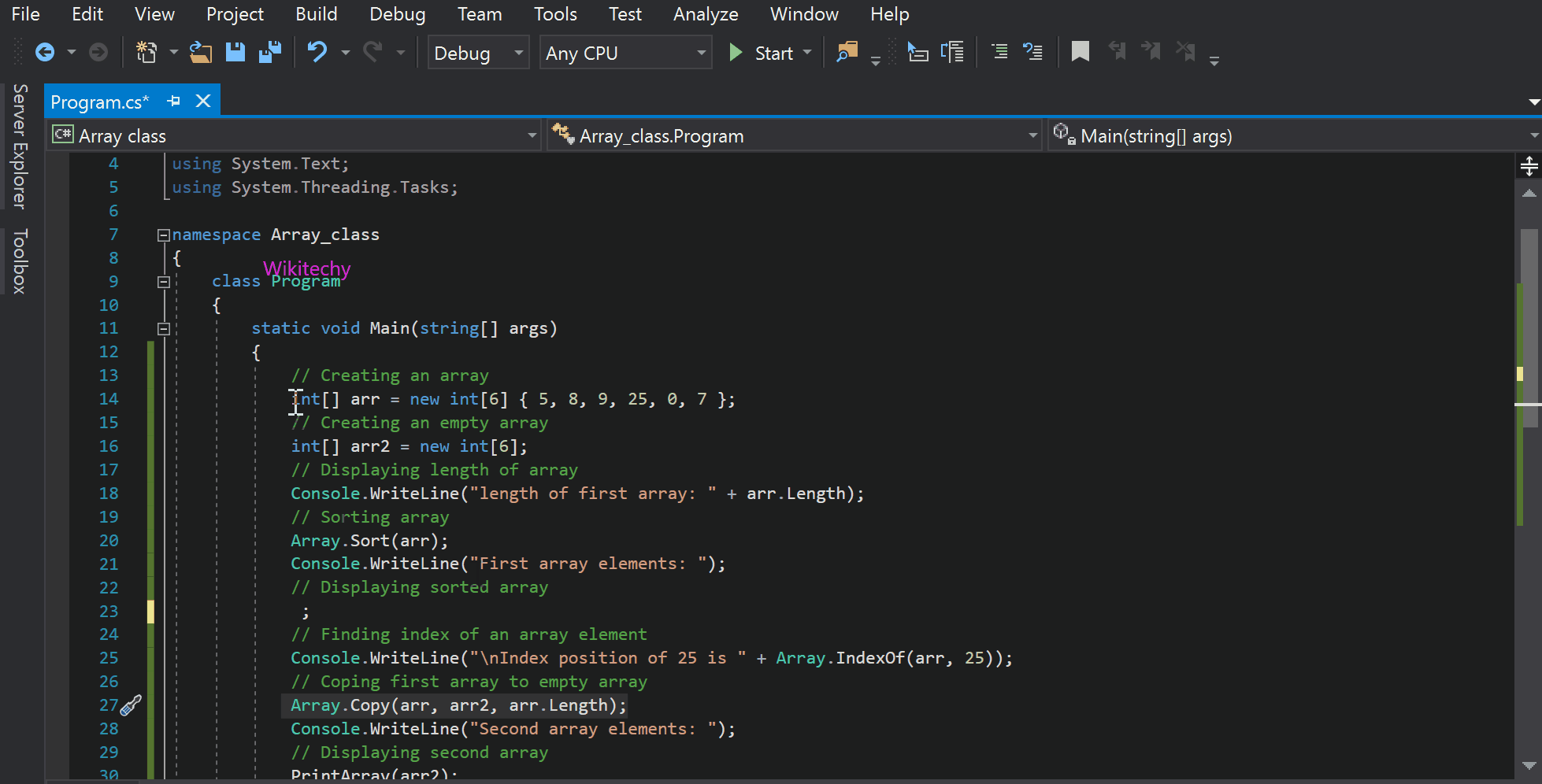Close the Program.cs tab
1542x784 pixels.
203,101
